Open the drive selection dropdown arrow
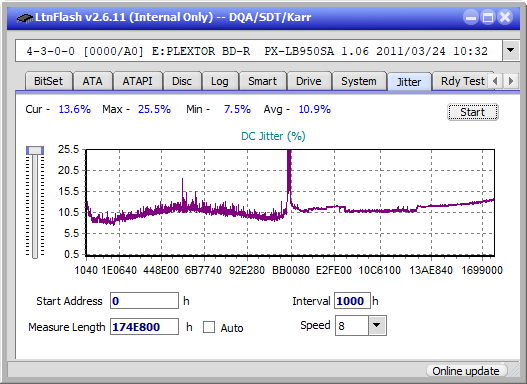 click(511, 51)
